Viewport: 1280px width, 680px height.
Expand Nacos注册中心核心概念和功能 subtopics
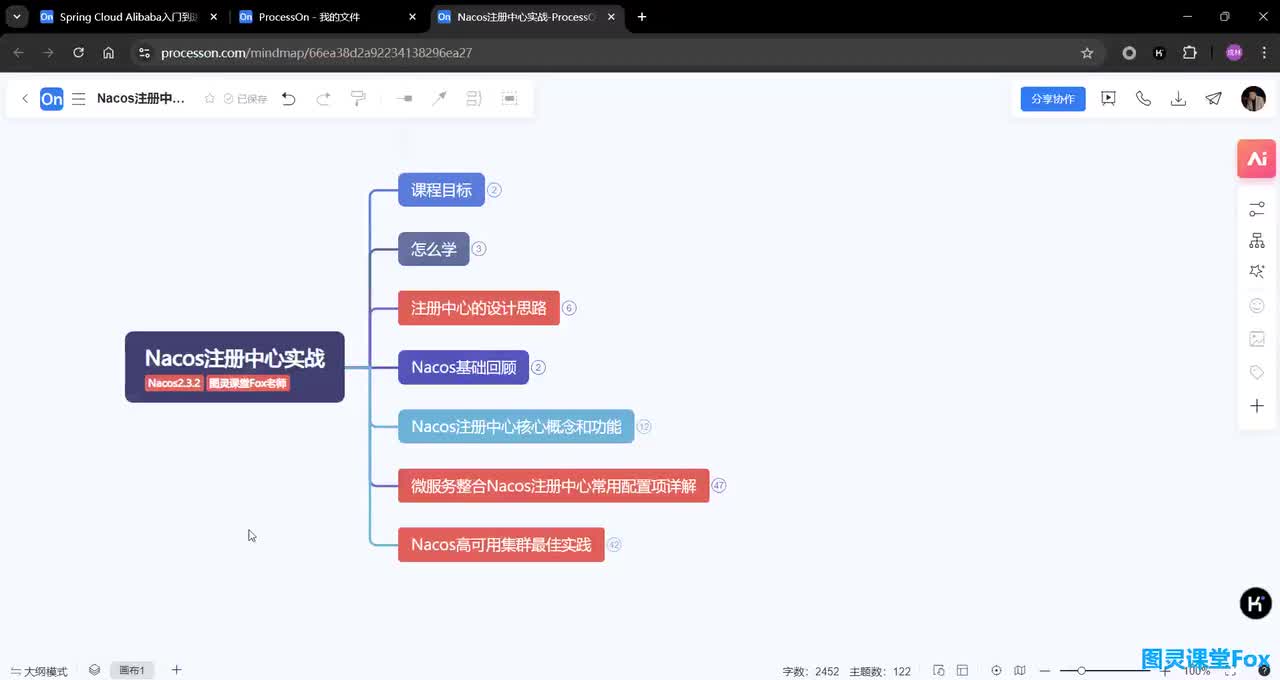(x=644, y=426)
